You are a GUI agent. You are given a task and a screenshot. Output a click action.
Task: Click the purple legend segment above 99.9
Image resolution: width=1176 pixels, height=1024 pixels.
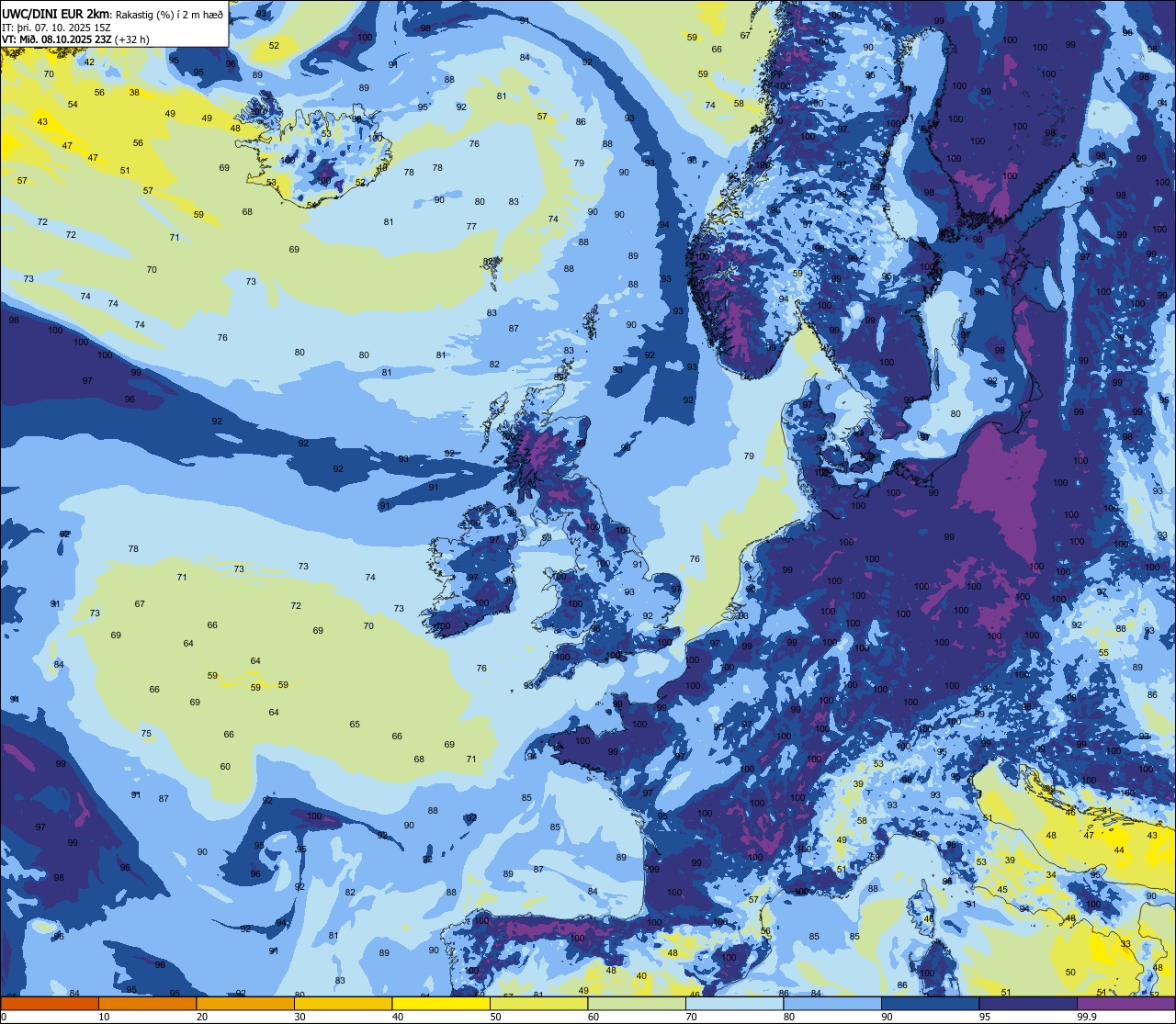pyautogui.click(x=1125, y=1004)
